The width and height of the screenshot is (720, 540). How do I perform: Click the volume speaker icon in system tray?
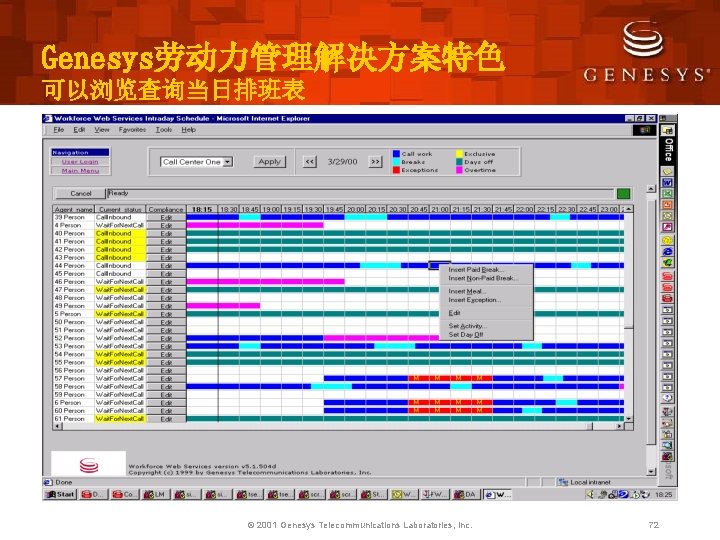click(x=591, y=495)
